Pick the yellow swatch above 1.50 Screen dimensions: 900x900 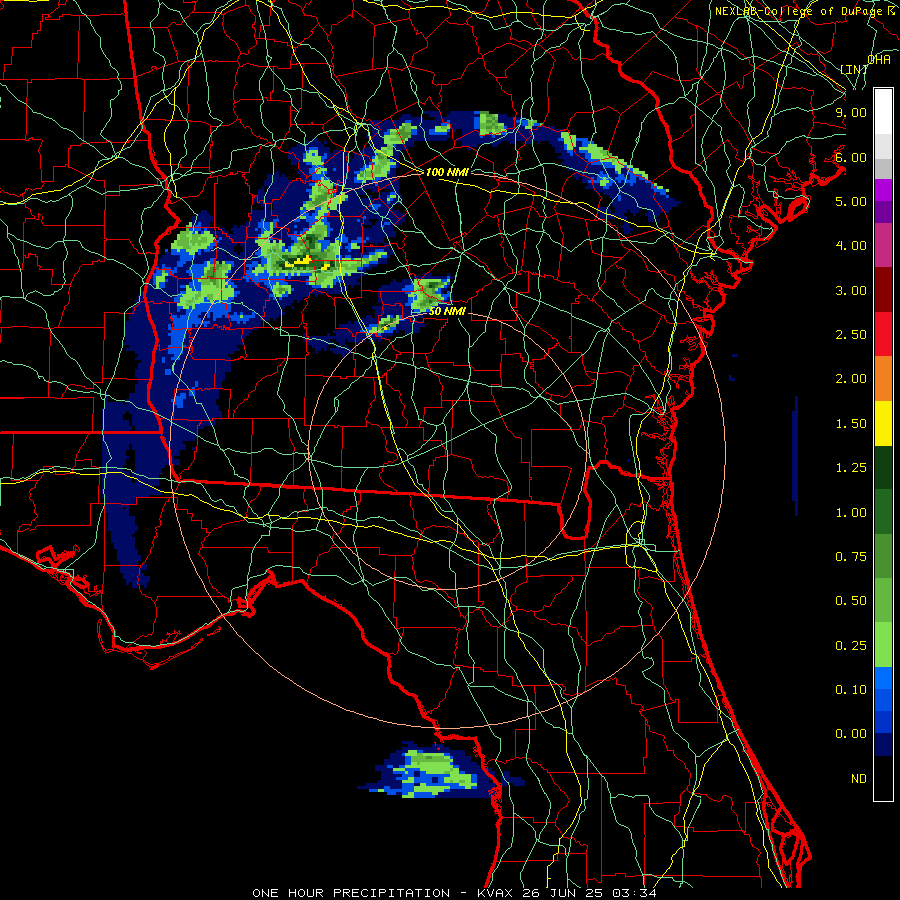(883, 423)
